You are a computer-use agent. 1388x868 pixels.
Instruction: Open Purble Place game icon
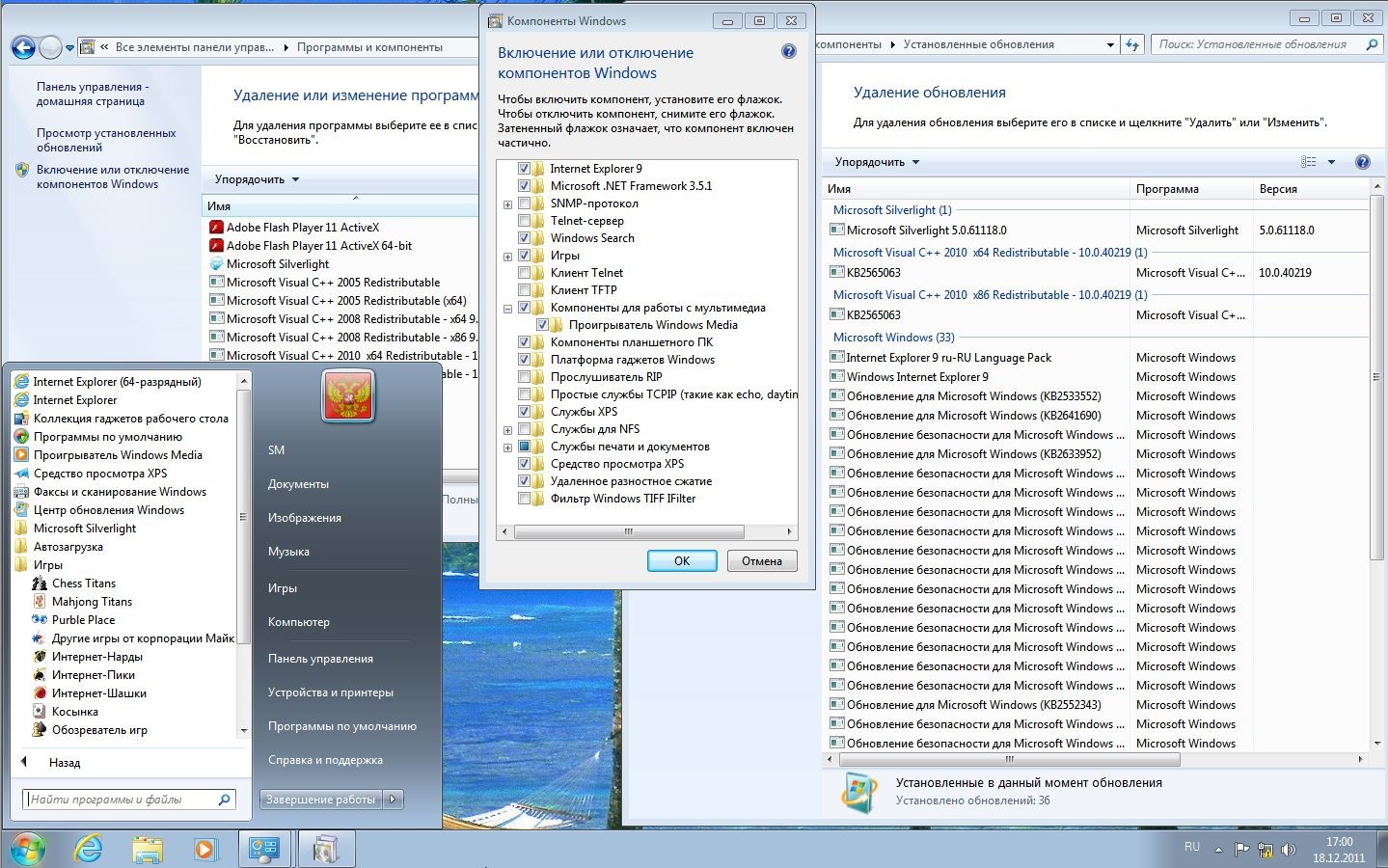pyautogui.click(x=40, y=620)
